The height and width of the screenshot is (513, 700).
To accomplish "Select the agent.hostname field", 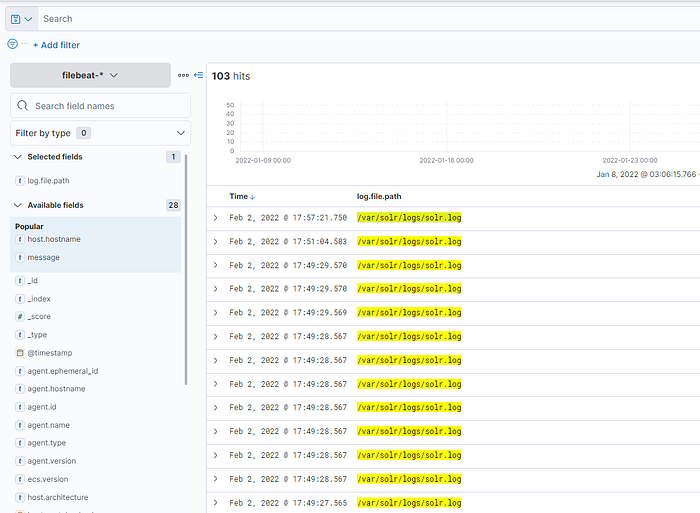I will point(56,389).
